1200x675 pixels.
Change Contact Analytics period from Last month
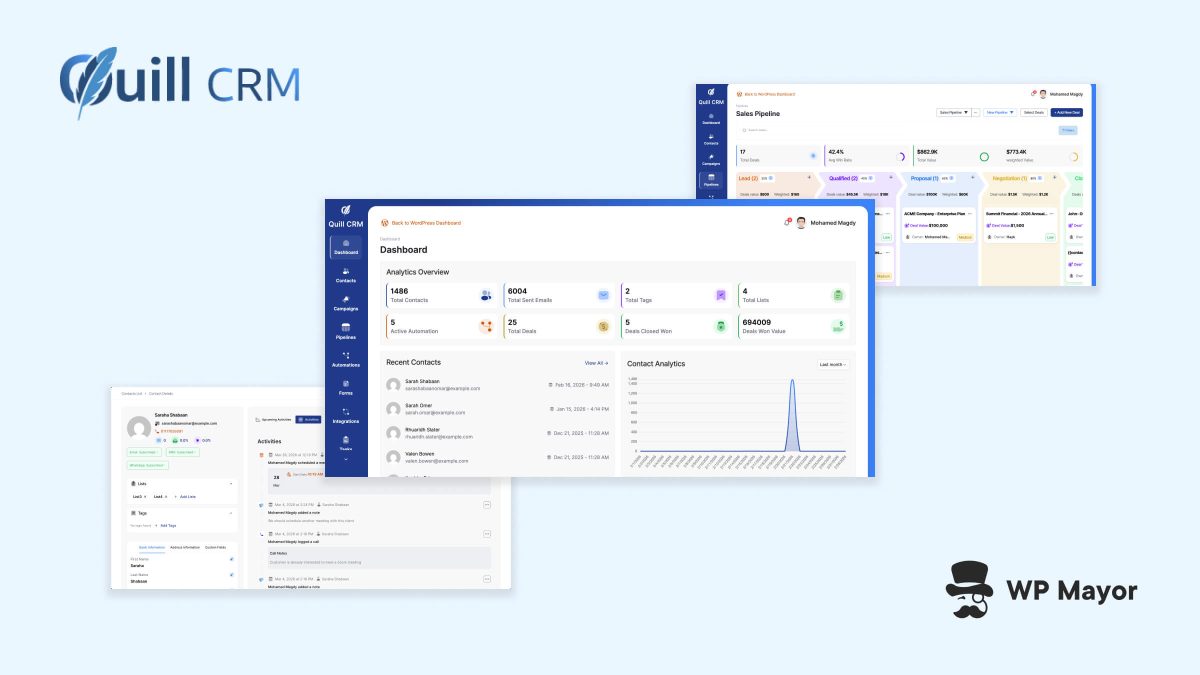point(834,364)
